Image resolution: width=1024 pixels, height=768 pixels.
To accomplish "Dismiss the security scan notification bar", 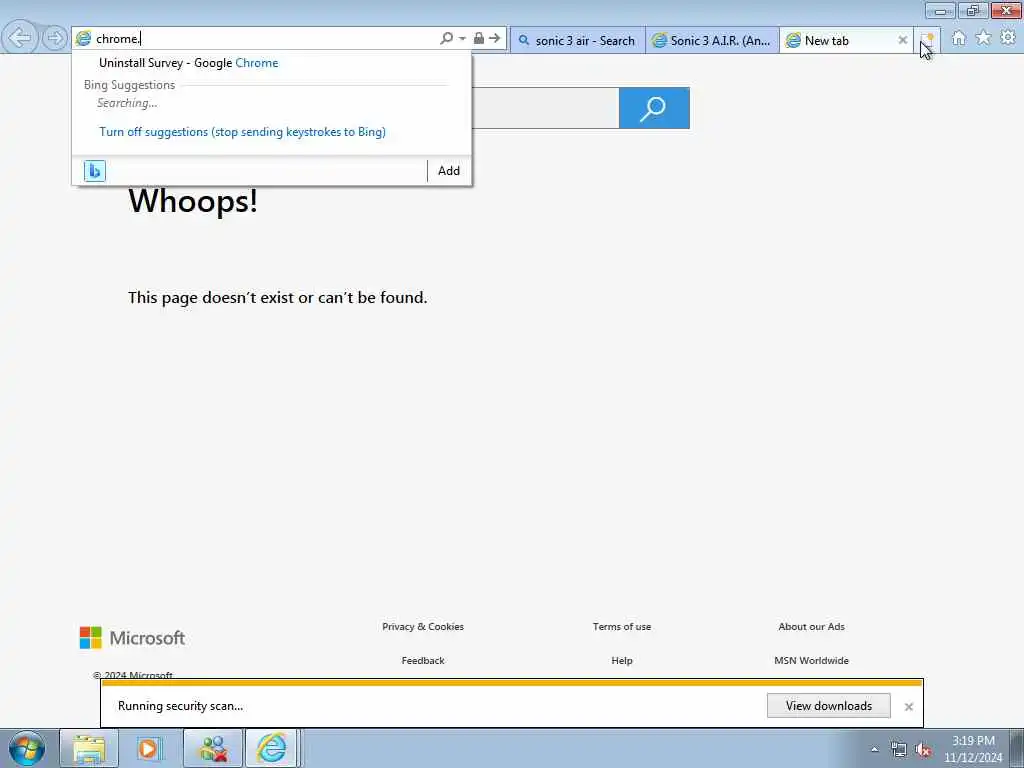I will (x=908, y=707).
